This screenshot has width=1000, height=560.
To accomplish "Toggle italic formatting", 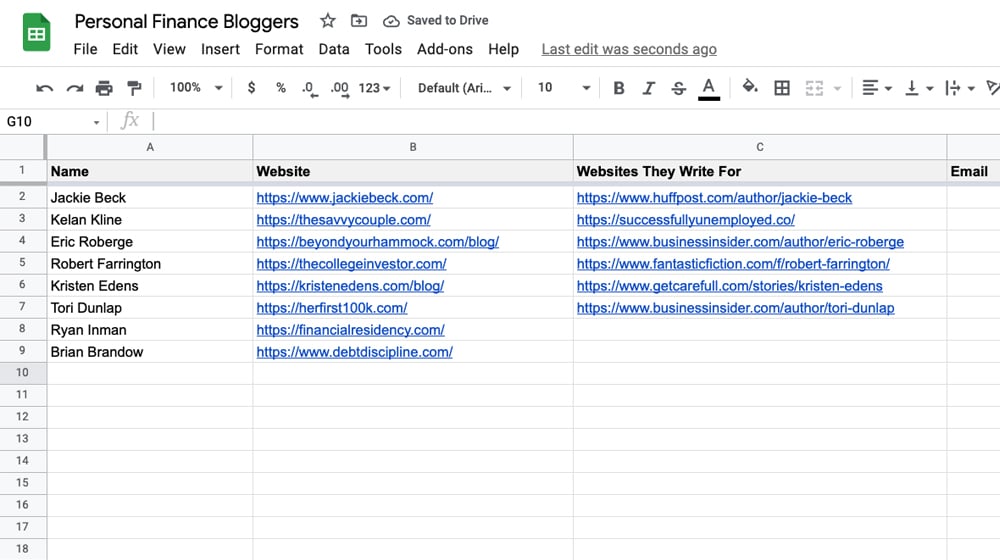I will [649, 88].
